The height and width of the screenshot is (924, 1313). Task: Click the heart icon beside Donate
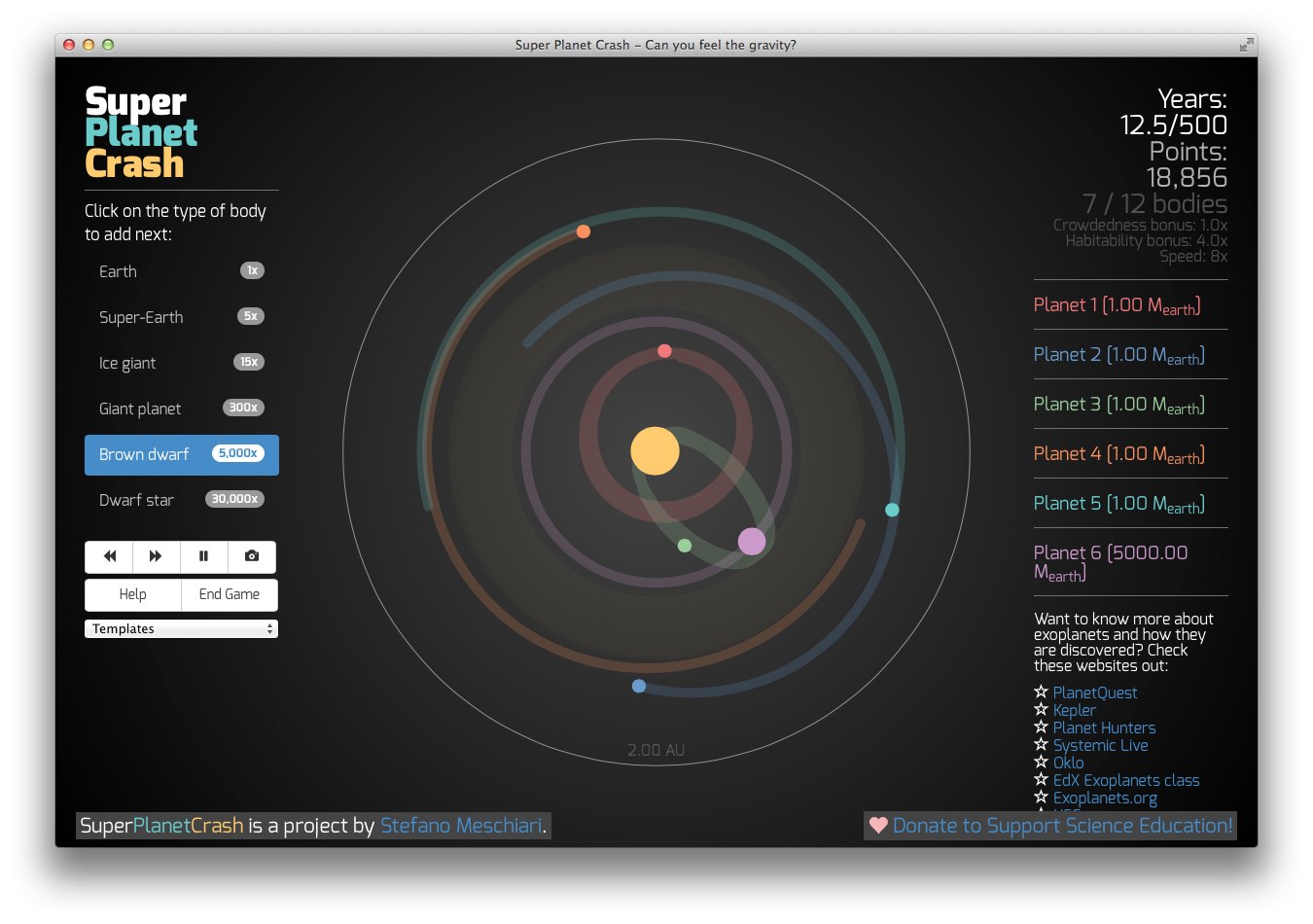point(878,826)
